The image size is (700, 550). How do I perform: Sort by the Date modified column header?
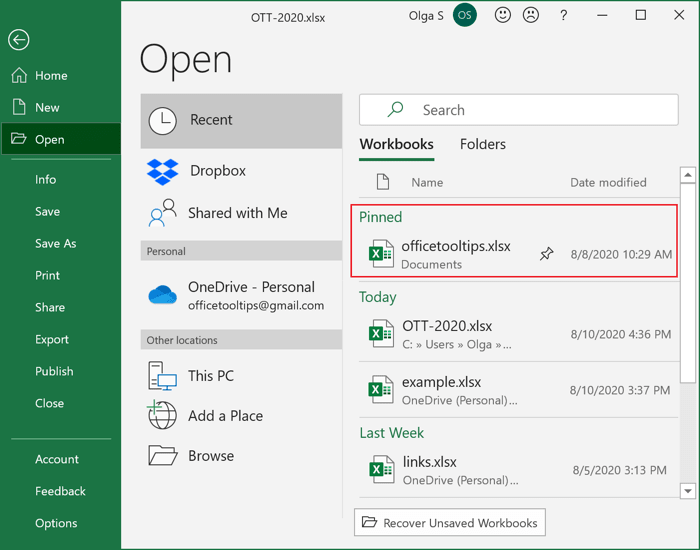tap(608, 183)
